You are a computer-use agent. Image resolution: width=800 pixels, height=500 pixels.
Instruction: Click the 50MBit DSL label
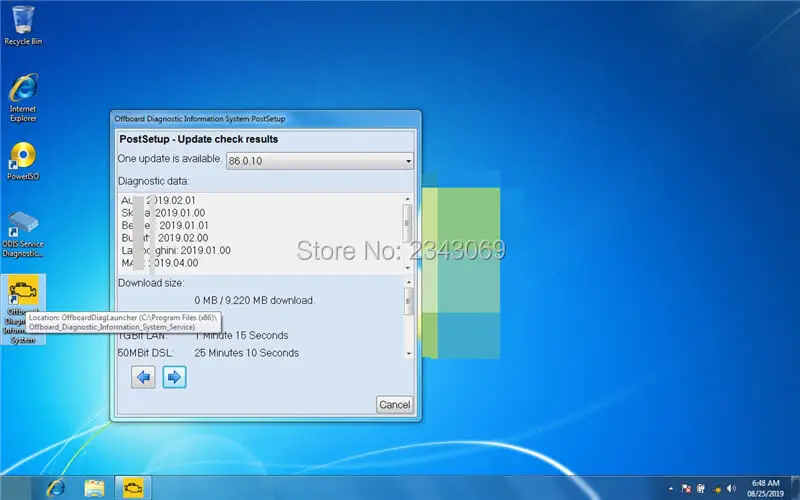145,353
